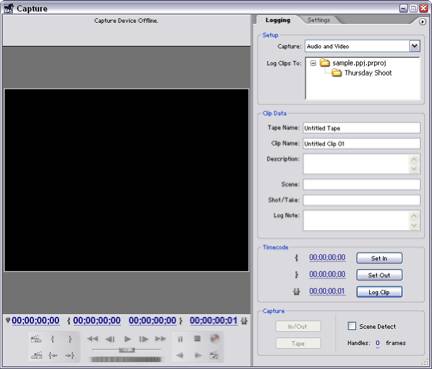Click the Log Note box scrollbar
Image resolution: width=432 pixels, height=369 pixels.
tap(414, 220)
